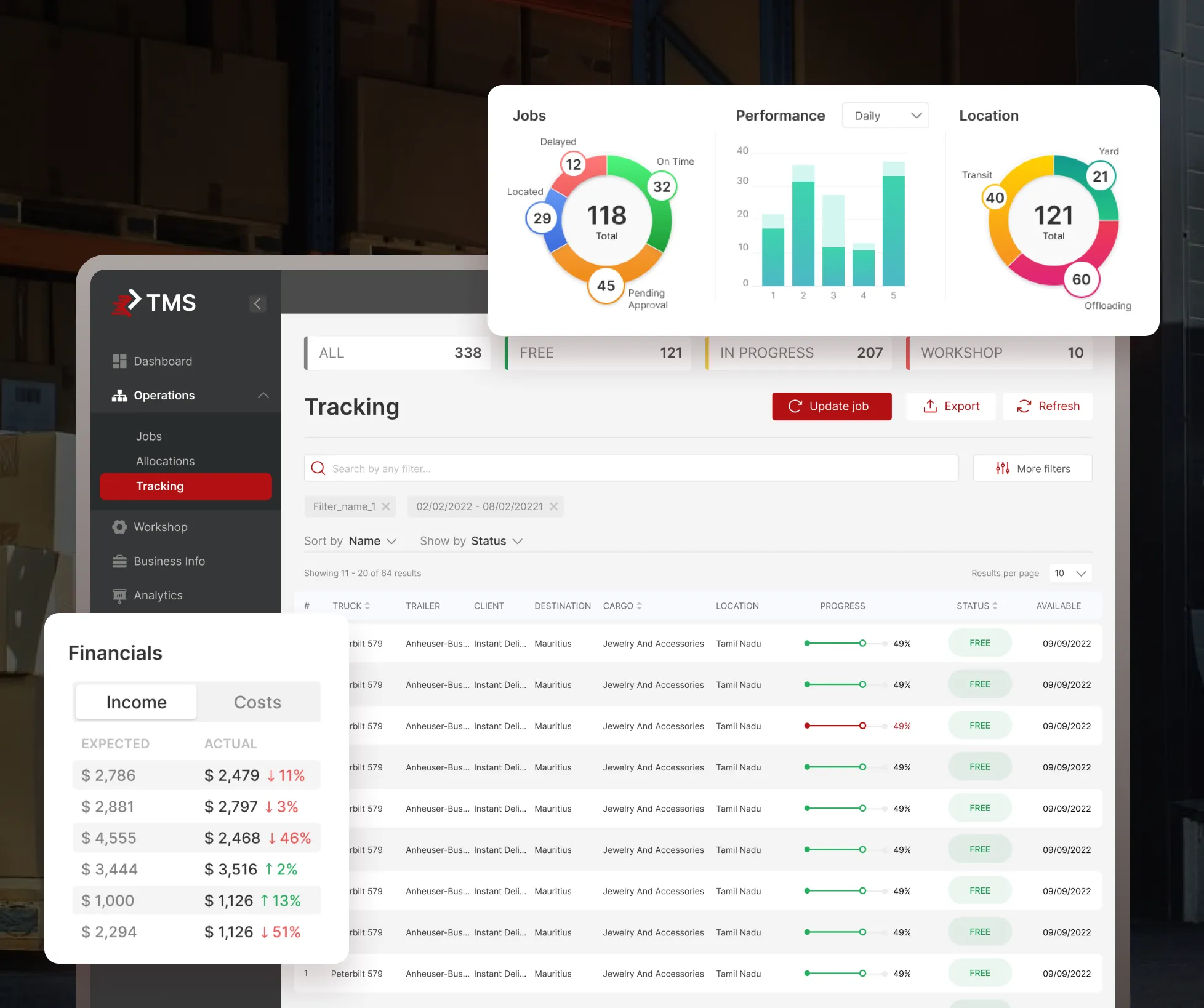The image size is (1204, 1008).
Task: Remove the date range filter chip
Action: click(553, 506)
